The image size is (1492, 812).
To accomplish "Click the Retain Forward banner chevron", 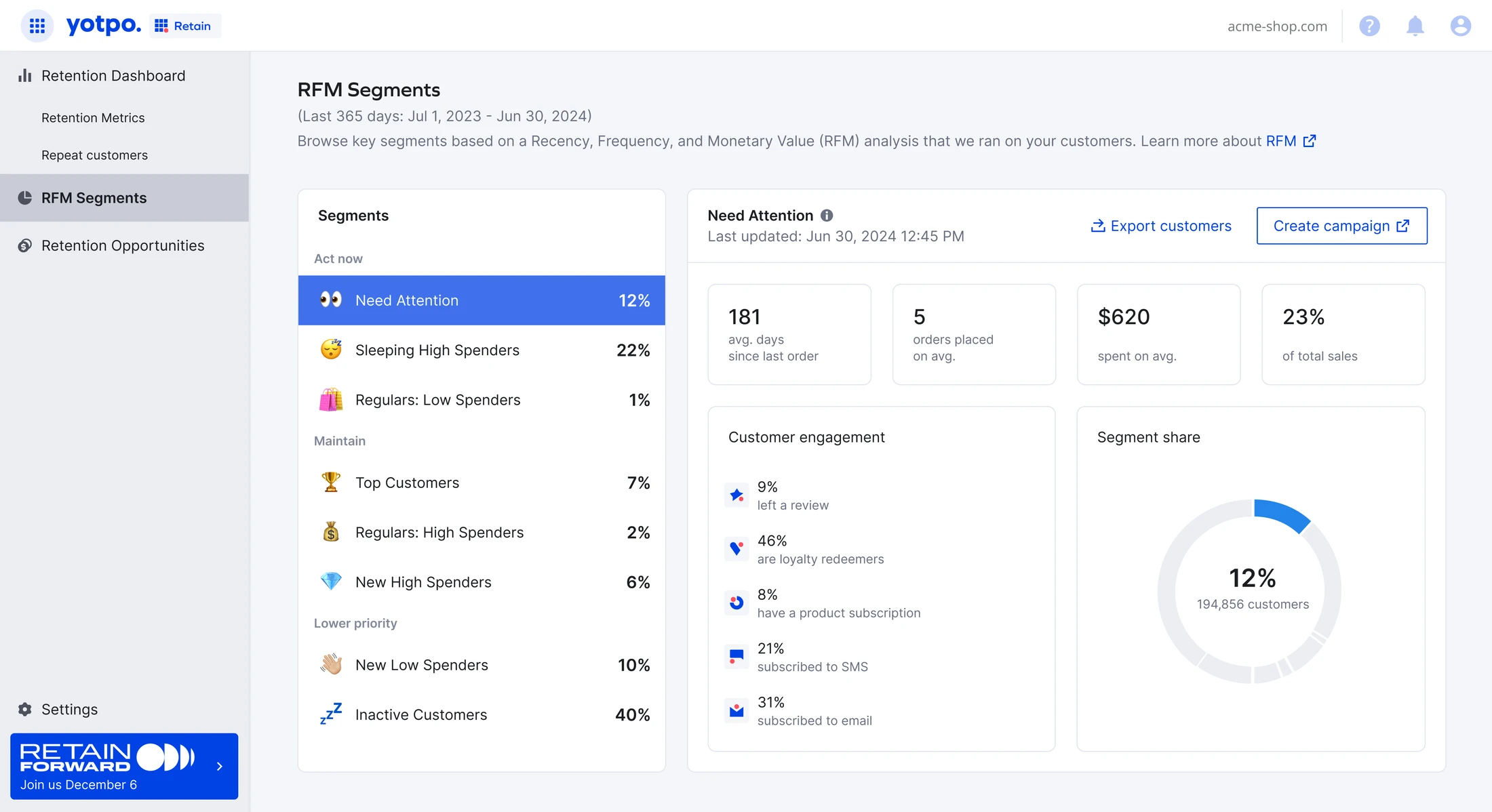I will (x=220, y=766).
